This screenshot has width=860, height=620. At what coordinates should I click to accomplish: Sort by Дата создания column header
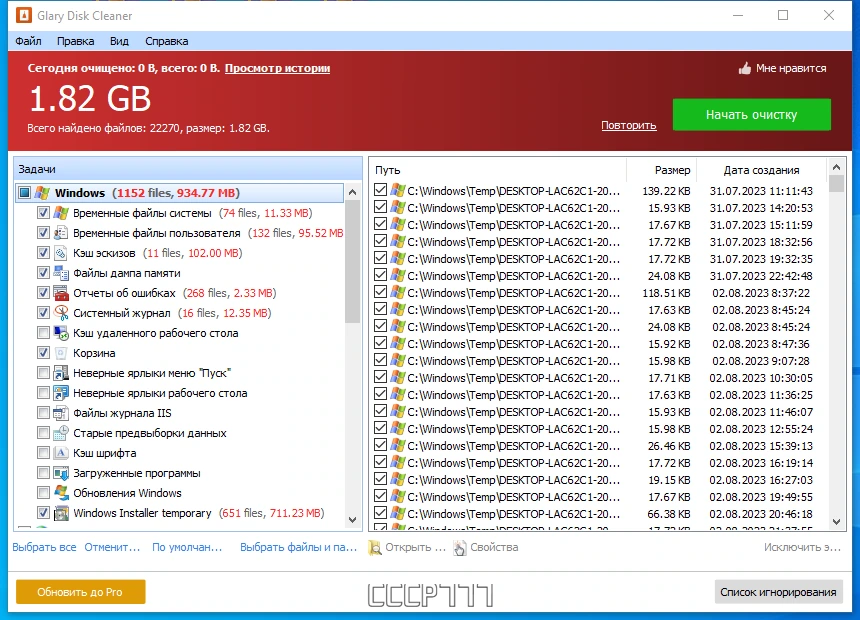tap(761, 170)
